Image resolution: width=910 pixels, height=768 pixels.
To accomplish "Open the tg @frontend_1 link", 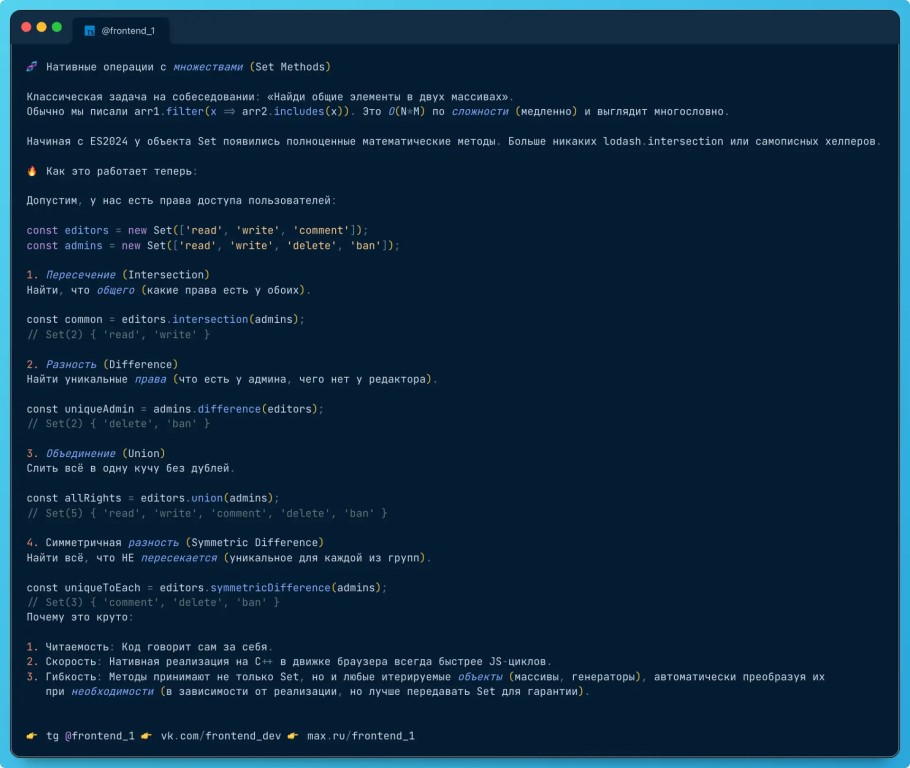I will tap(90, 735).
